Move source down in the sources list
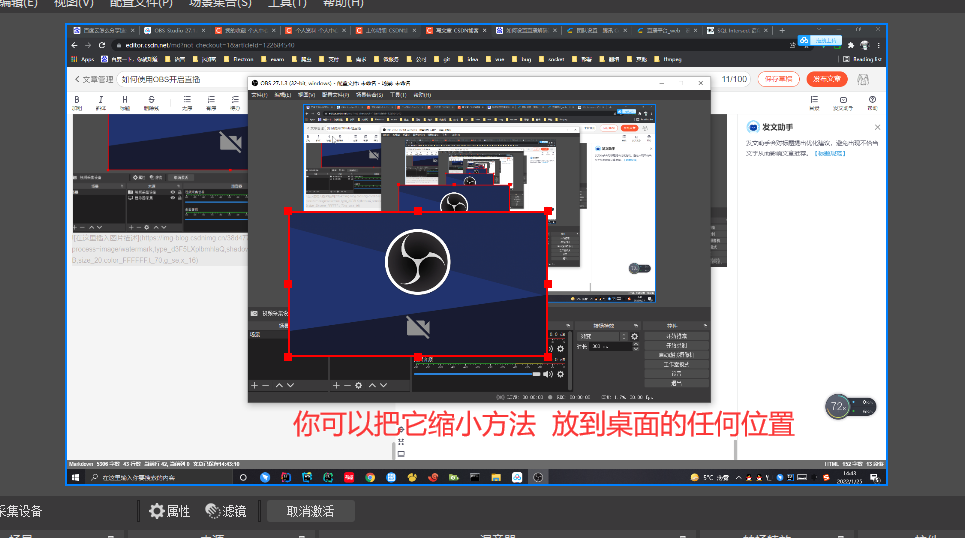This screenshot has height=538, width=965. [383, 385]
